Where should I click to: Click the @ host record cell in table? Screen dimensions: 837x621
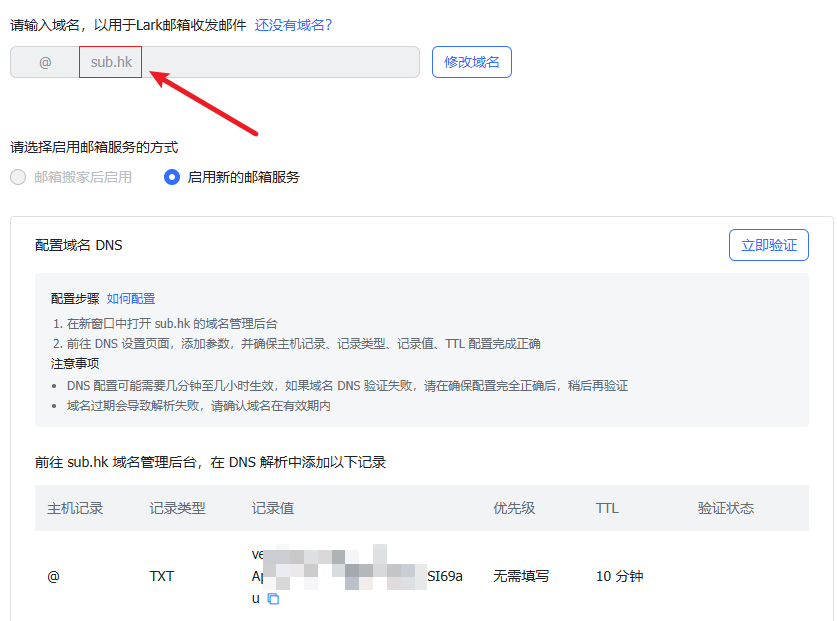pos(53,576)
